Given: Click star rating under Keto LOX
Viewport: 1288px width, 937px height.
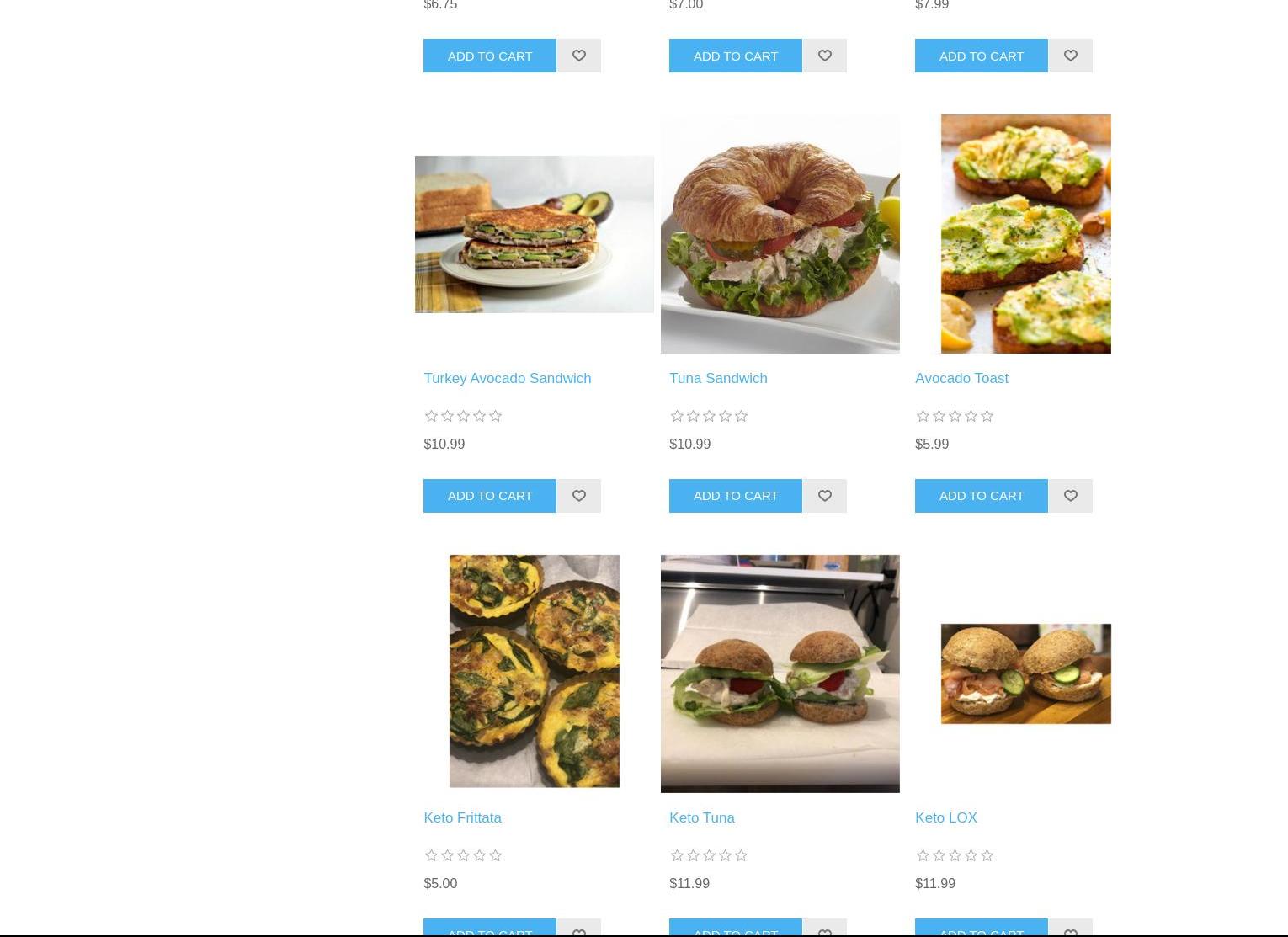Looking at the screenshot, I should click(x=955, y=855).
